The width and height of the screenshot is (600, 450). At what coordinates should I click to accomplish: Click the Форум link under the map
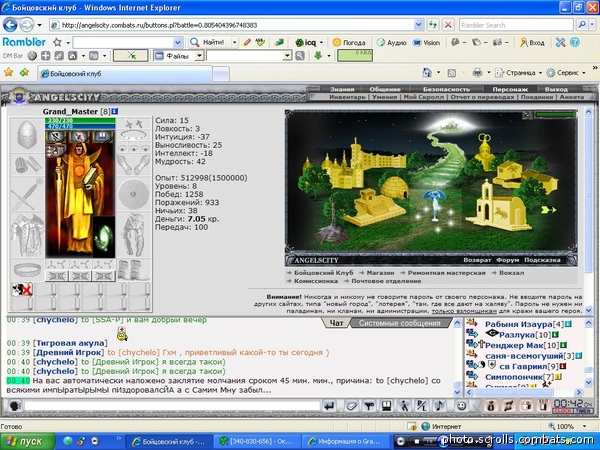pos(507,260)
